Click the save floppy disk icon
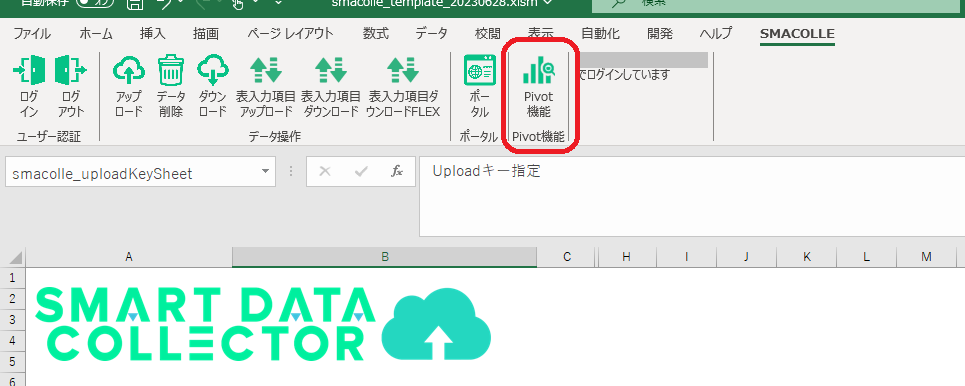965x386 pixels. coord(135,4)
